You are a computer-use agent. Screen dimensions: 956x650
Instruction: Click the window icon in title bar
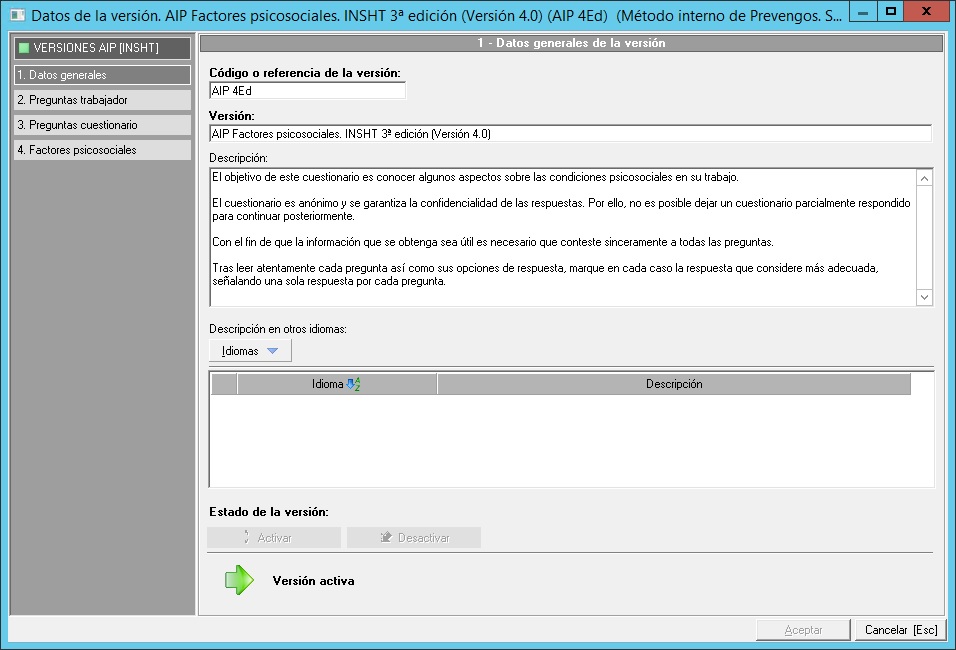[16, 15]
